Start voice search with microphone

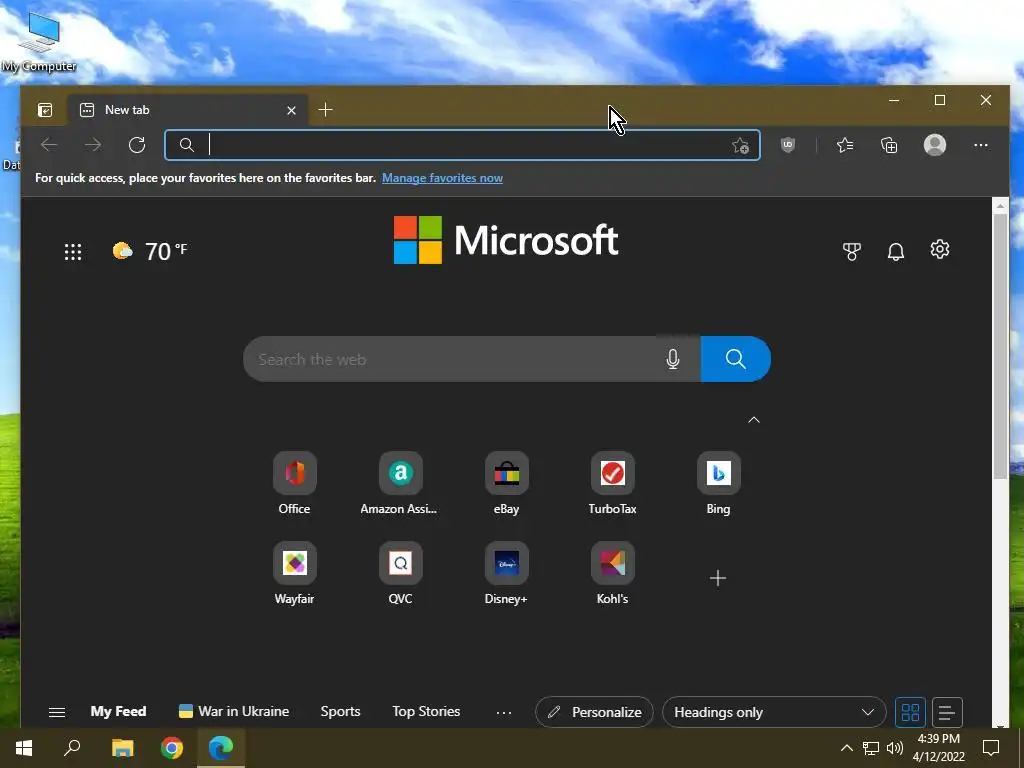[673, 359]
